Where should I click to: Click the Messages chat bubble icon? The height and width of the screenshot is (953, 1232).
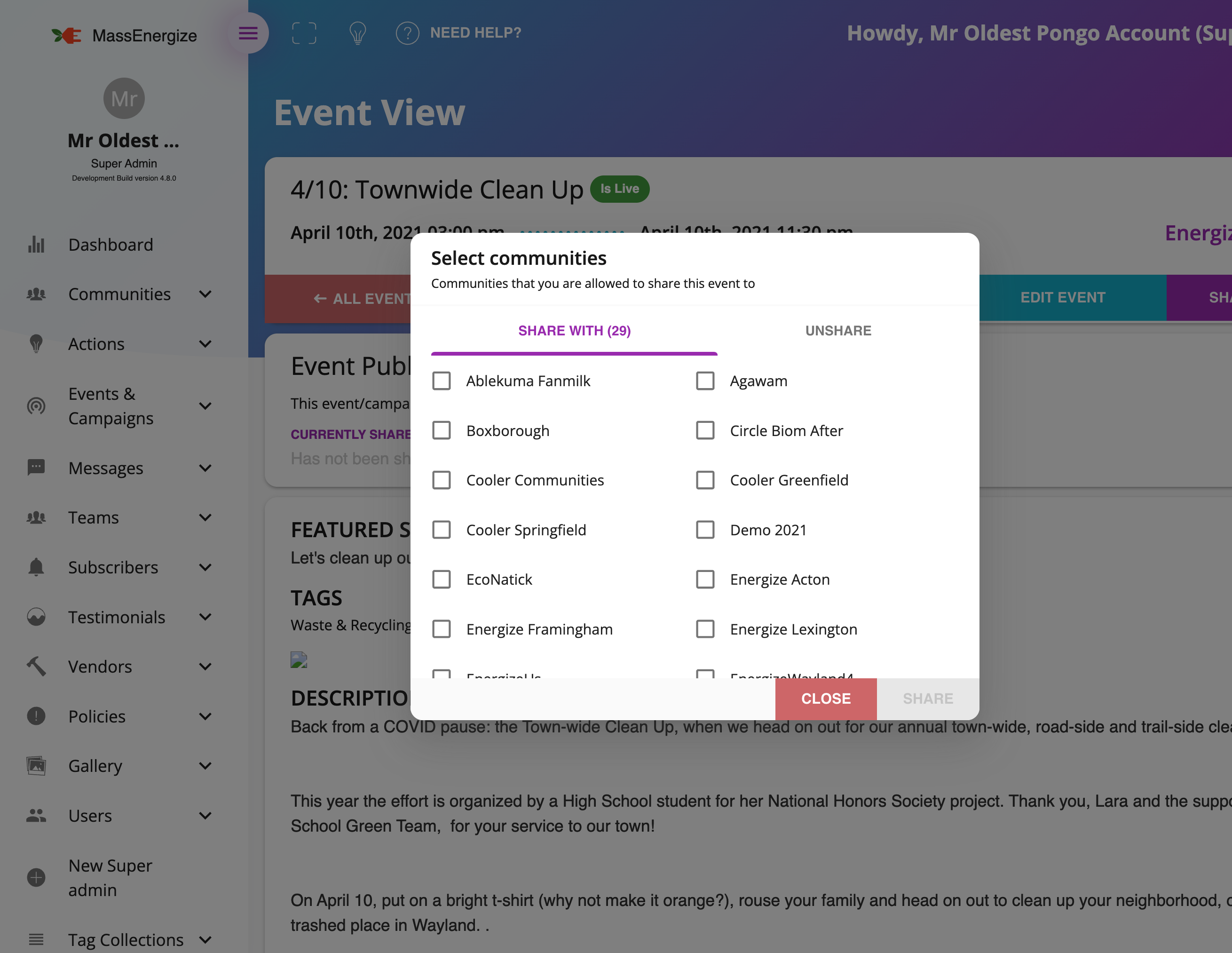36,468
